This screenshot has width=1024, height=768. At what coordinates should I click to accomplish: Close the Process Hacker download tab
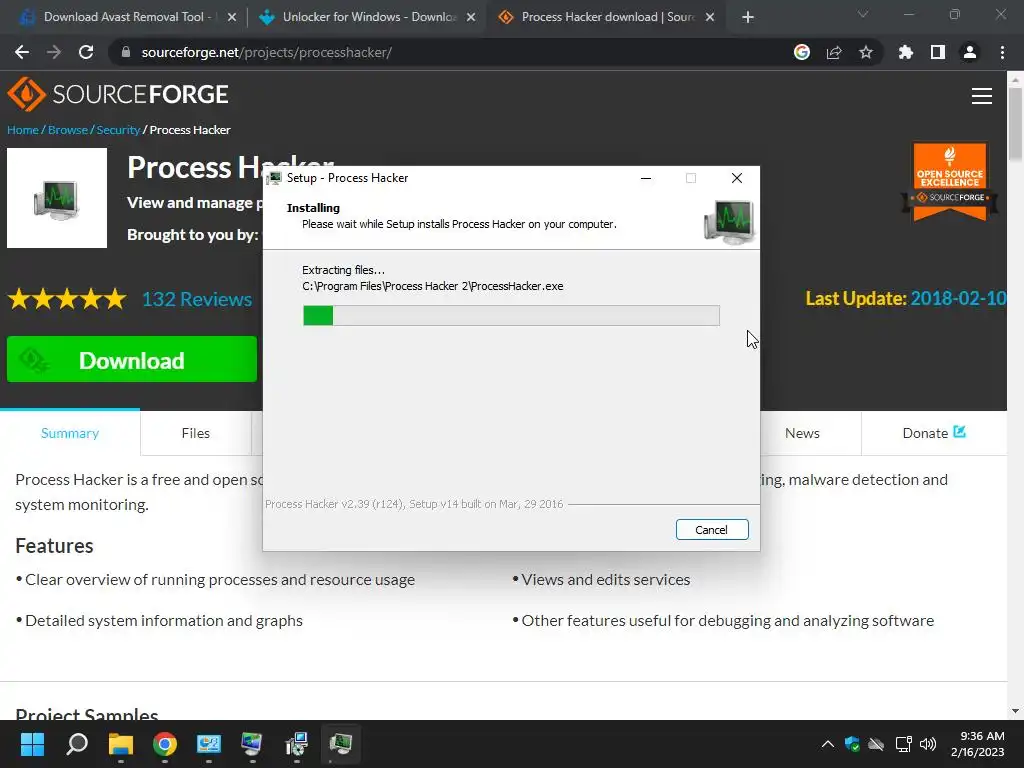pos(710,18)
